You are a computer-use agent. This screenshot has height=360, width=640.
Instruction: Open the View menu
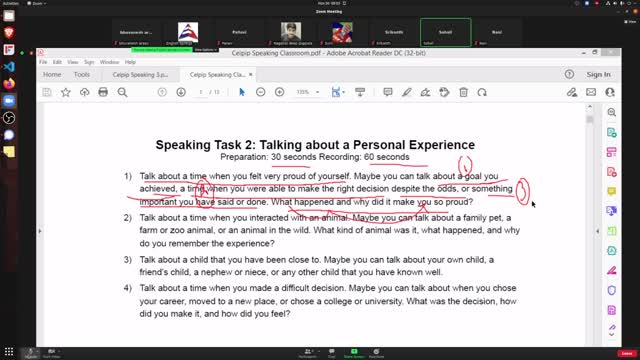pyautogui.click(x=73, y=62)
